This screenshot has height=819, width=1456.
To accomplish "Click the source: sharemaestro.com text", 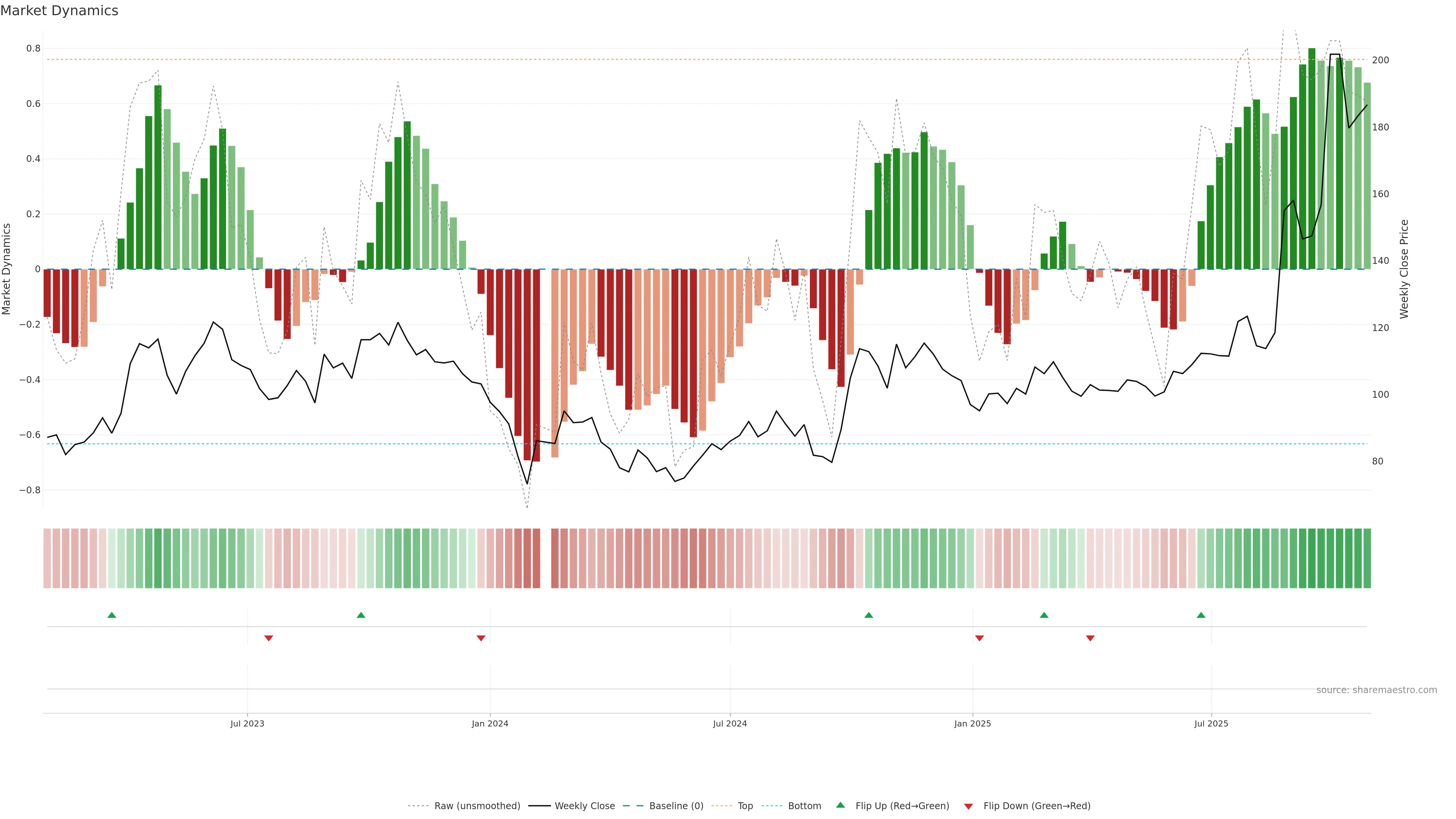I will (1376, 690).
